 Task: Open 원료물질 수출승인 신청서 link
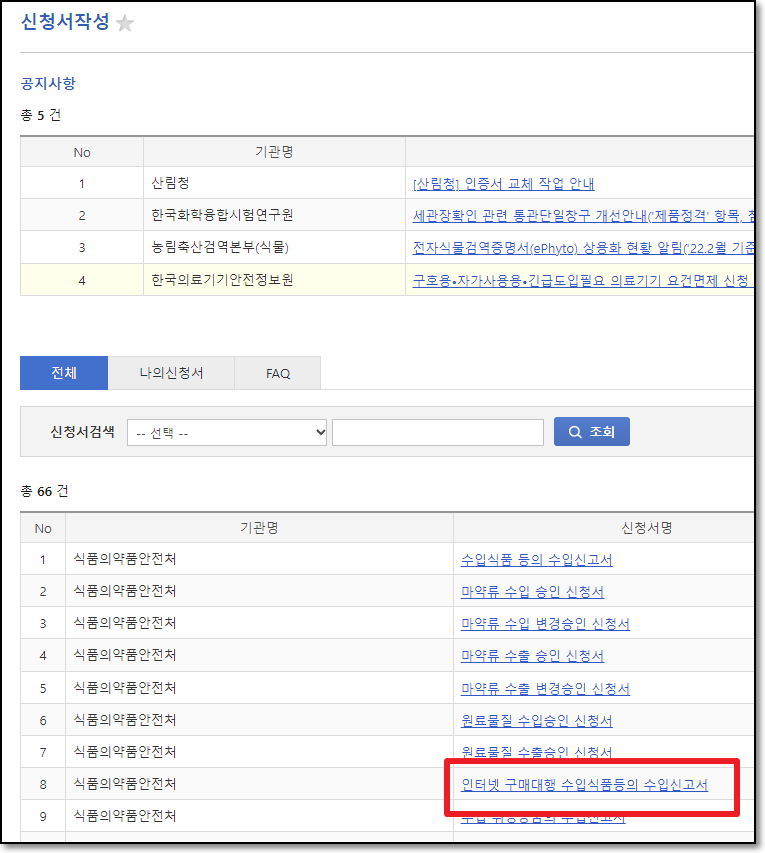[x=536, y=752]
